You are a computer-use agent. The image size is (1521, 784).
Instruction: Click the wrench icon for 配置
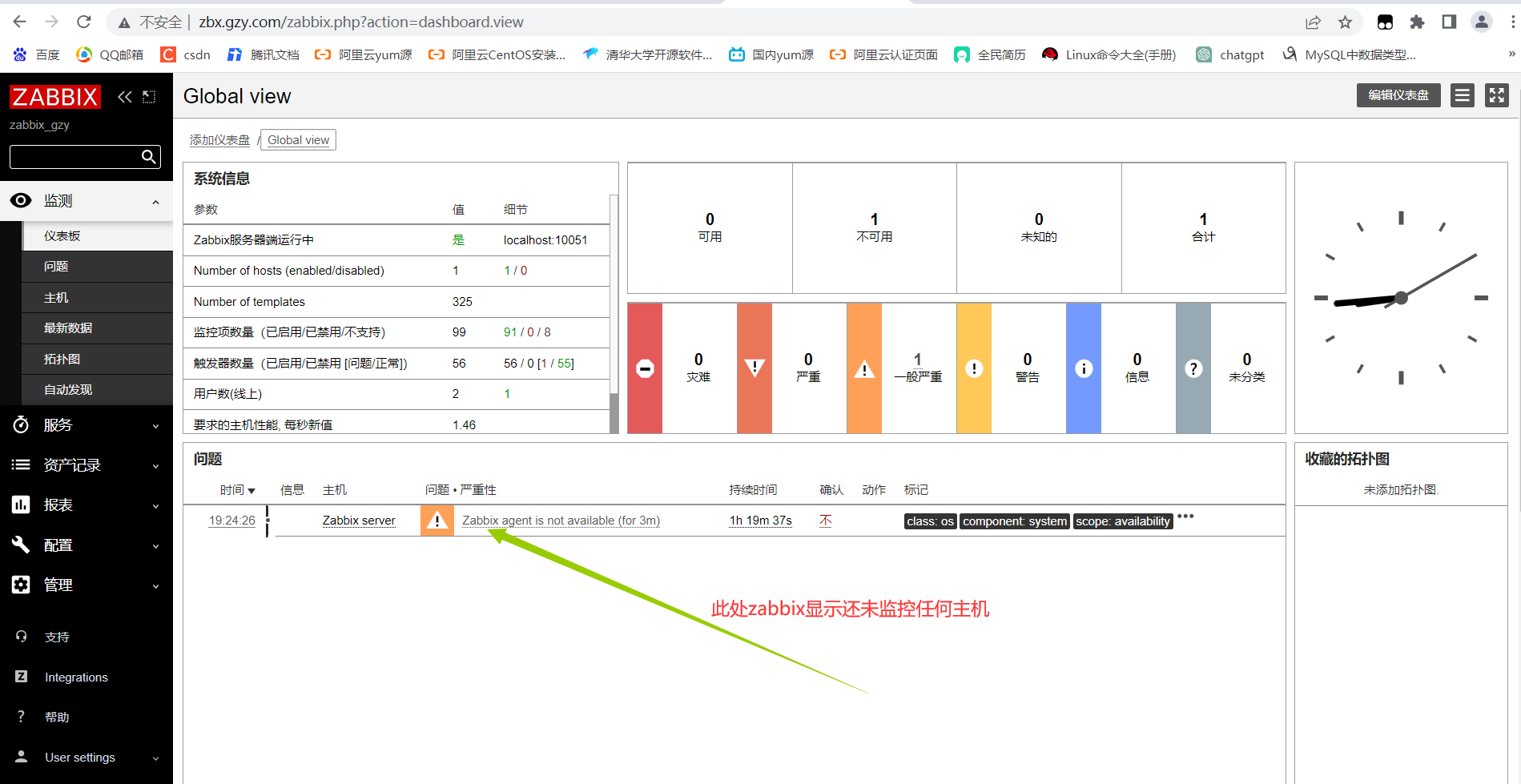(x=21, y=545)
